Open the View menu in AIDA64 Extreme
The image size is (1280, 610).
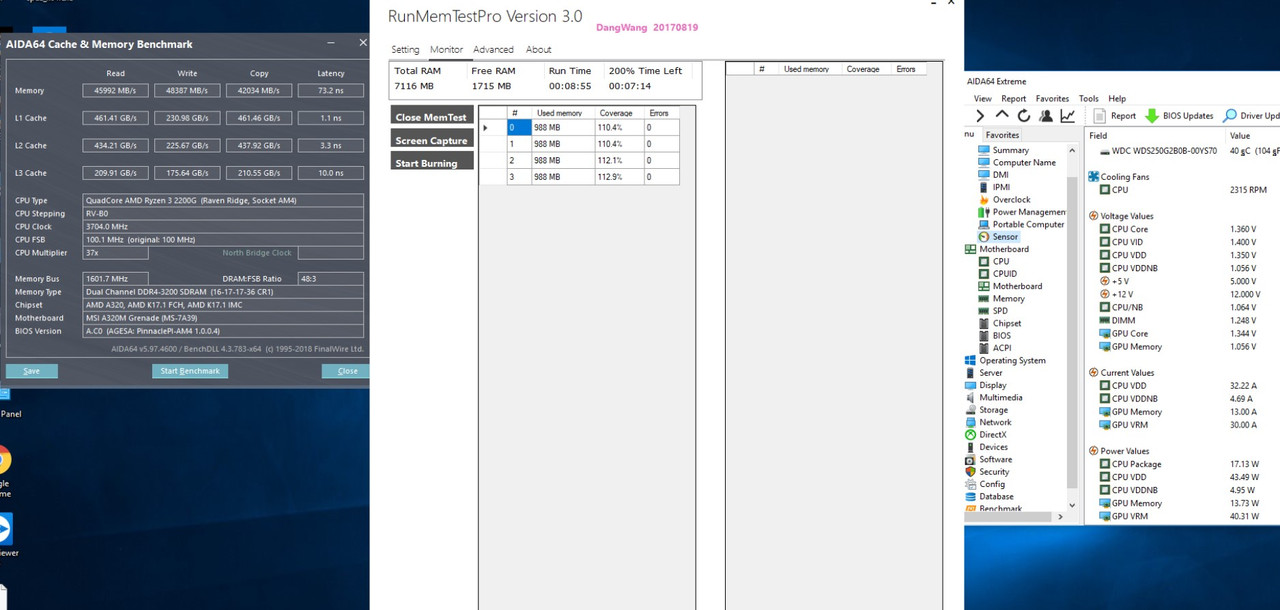(983, 99)
